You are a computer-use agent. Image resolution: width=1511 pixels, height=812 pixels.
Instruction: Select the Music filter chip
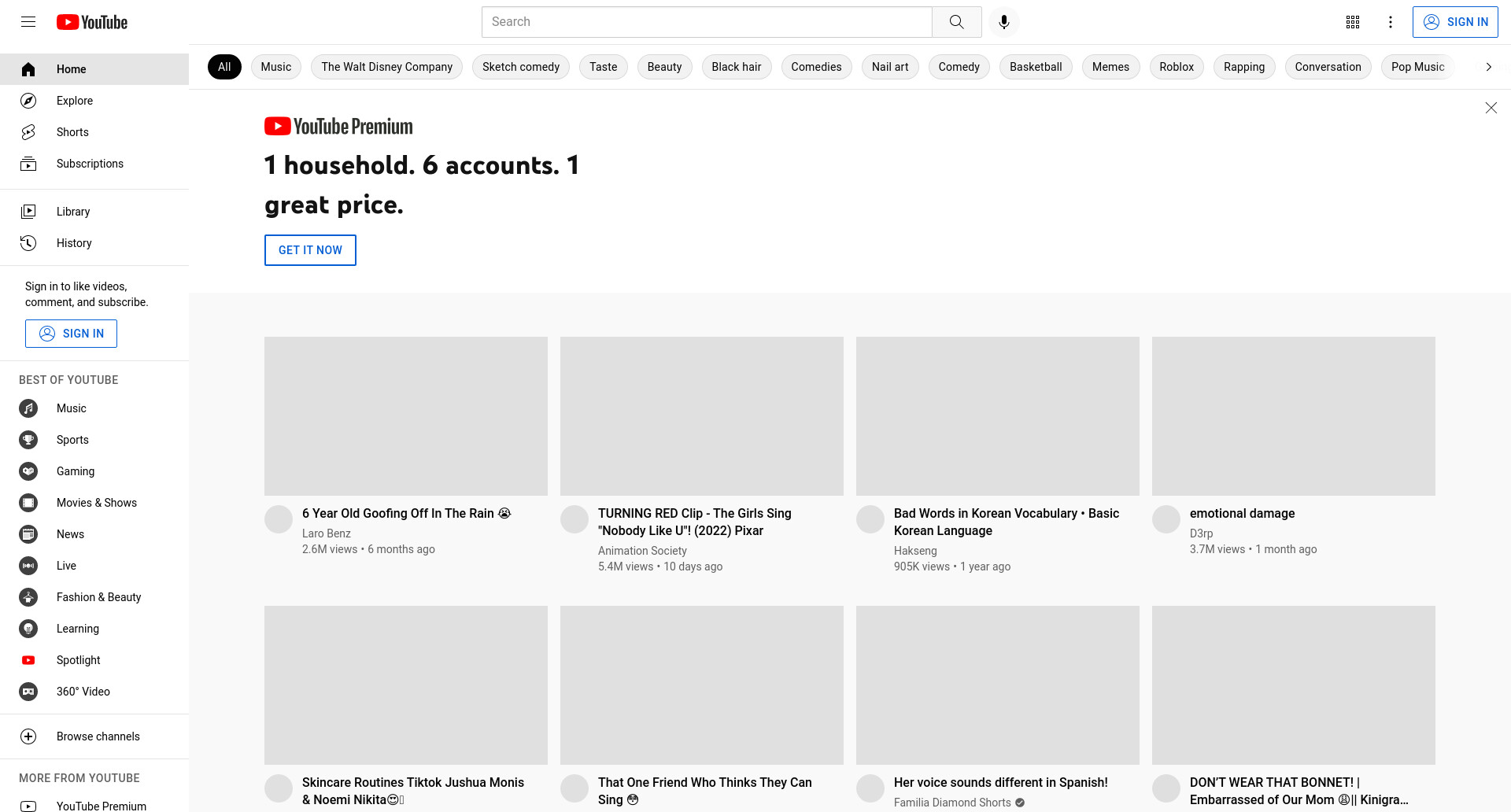click(x=276, y=67)
